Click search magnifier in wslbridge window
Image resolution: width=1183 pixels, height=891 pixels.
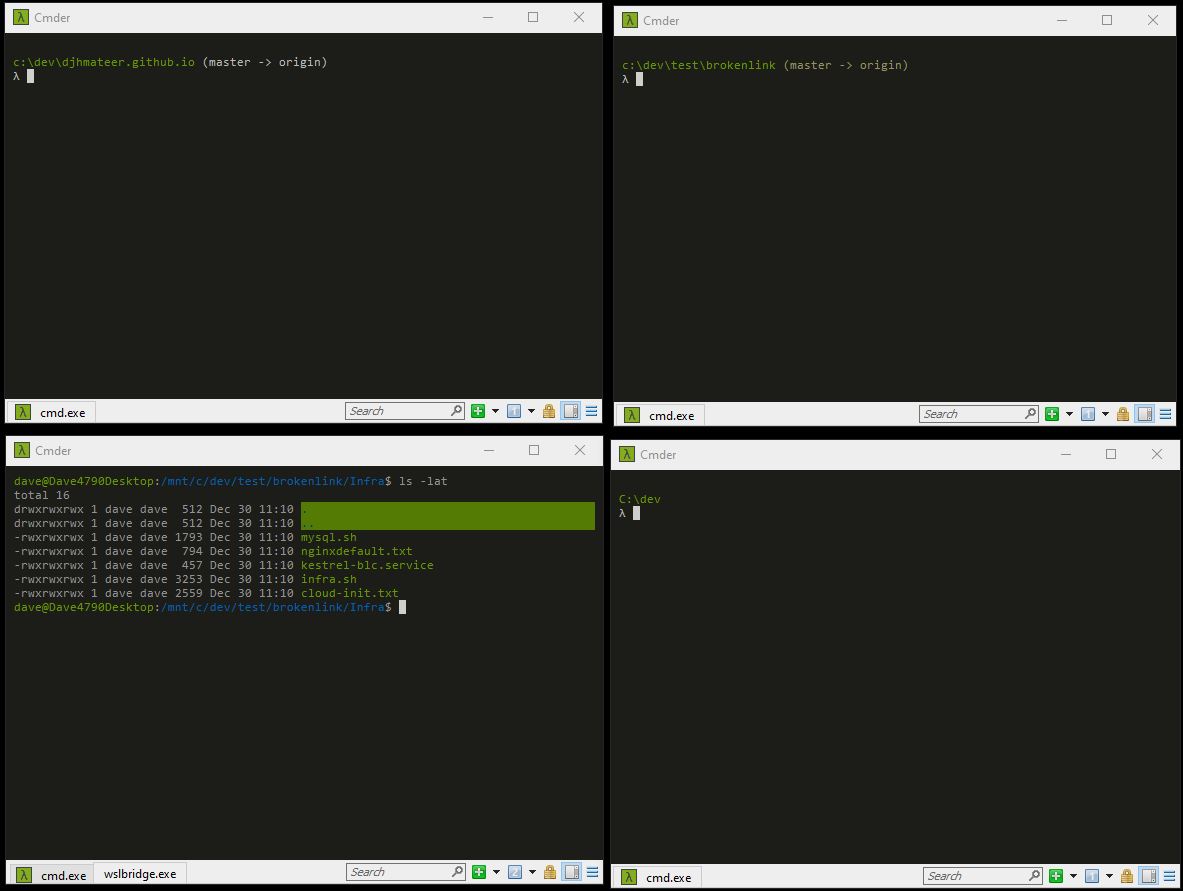click(x=457, y=871)
